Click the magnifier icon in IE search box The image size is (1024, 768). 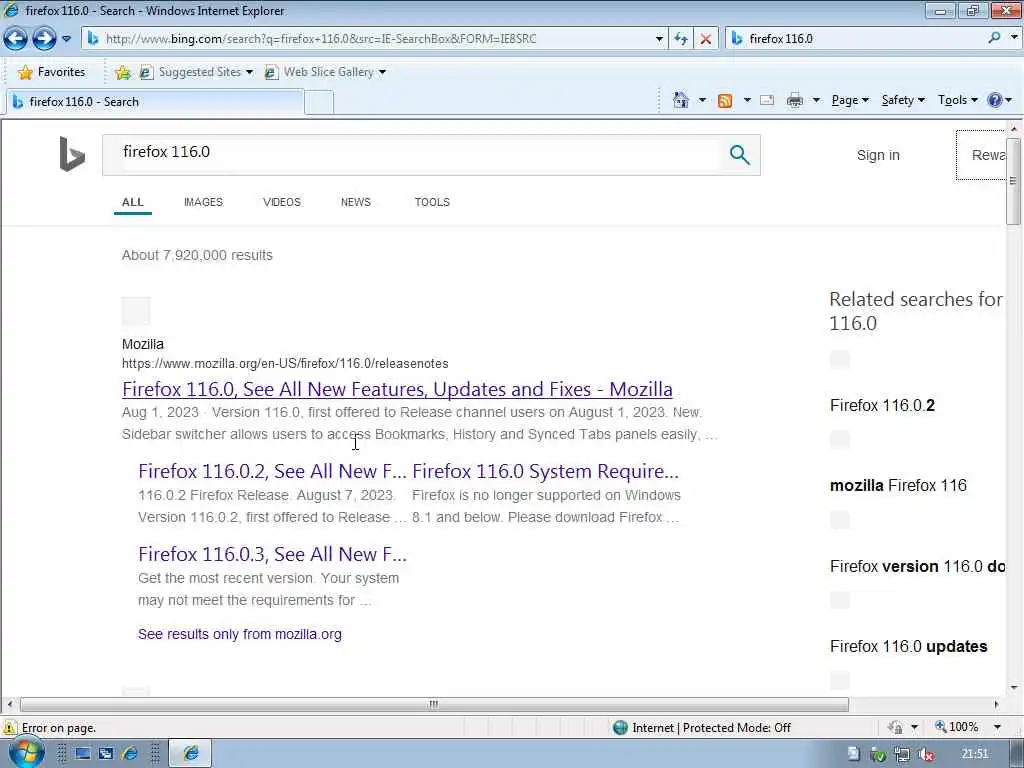click(994, 39)
